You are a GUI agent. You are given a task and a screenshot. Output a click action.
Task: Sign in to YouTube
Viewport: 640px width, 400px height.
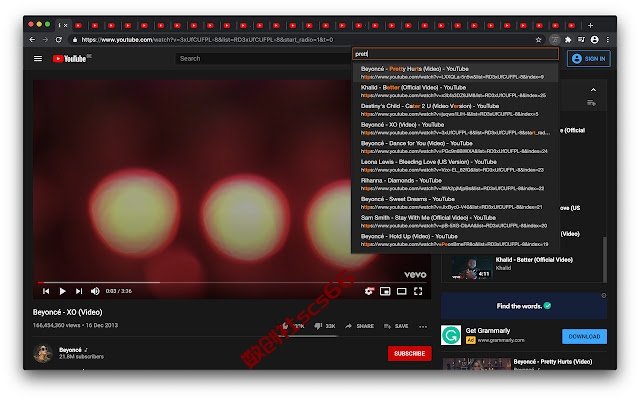(x=589, y=59)
